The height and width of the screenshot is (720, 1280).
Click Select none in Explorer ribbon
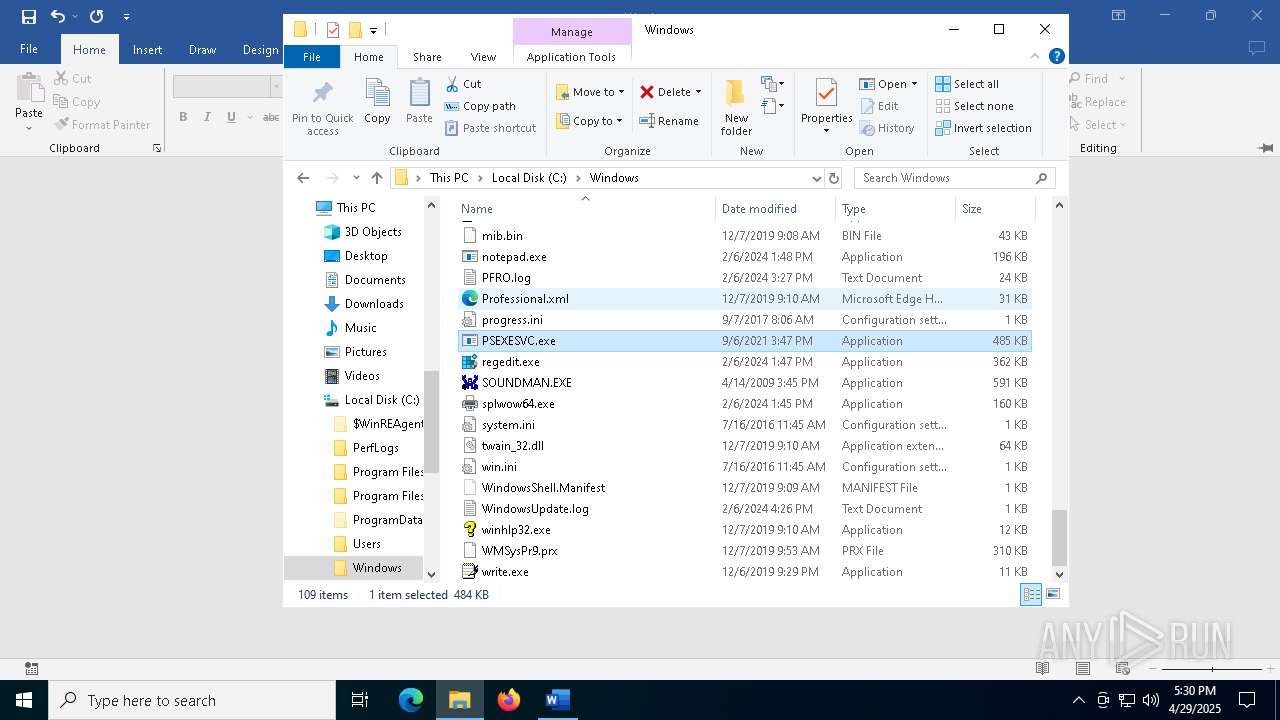(x=974, y=106)
